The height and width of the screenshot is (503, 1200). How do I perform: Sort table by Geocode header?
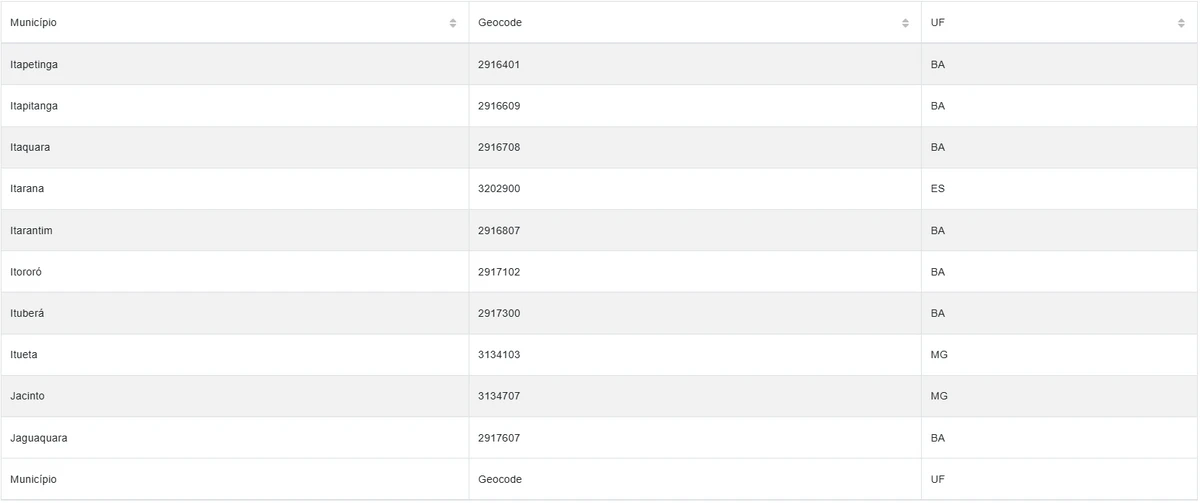(x=500, y=23)
